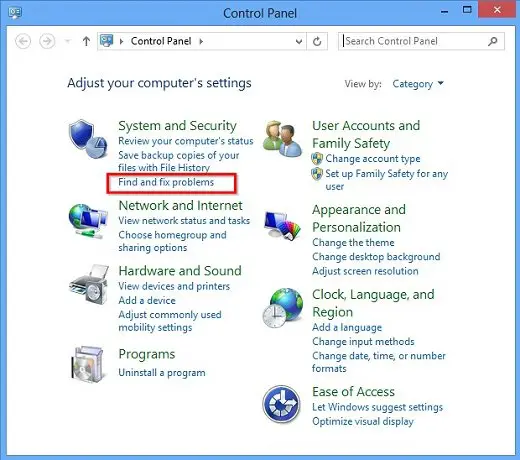
Task: Click the Appearance and Personalization monitor icon
Action: point(282,226)
